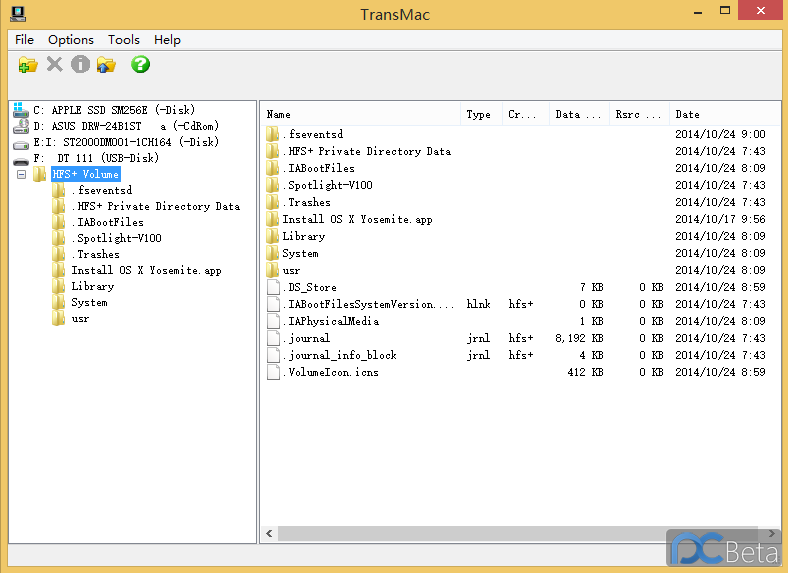The width and height of the screenshot is (788, 573).
Task: Select System folder in the file list
Action: (x=300, y=253)
